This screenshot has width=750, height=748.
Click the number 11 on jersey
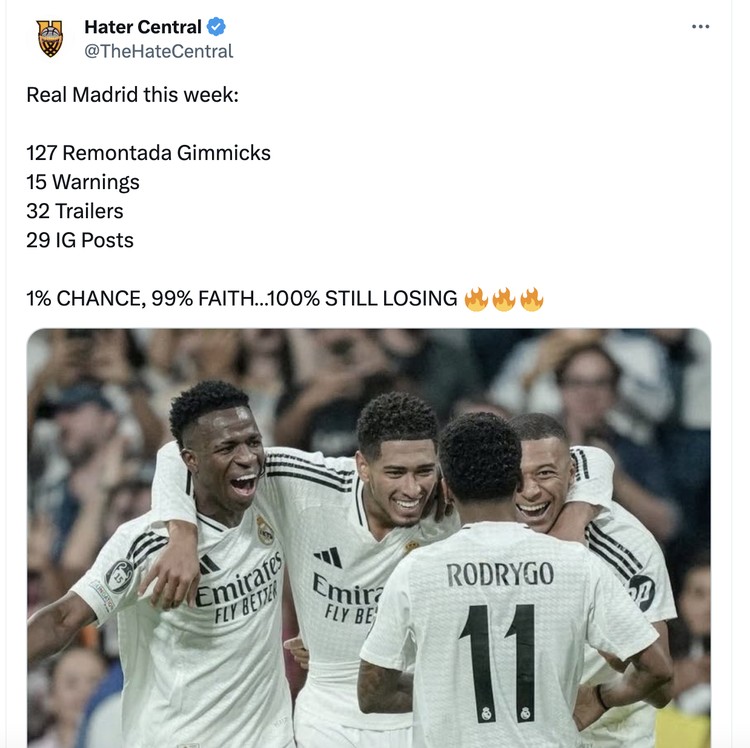(x=497, y=657)
